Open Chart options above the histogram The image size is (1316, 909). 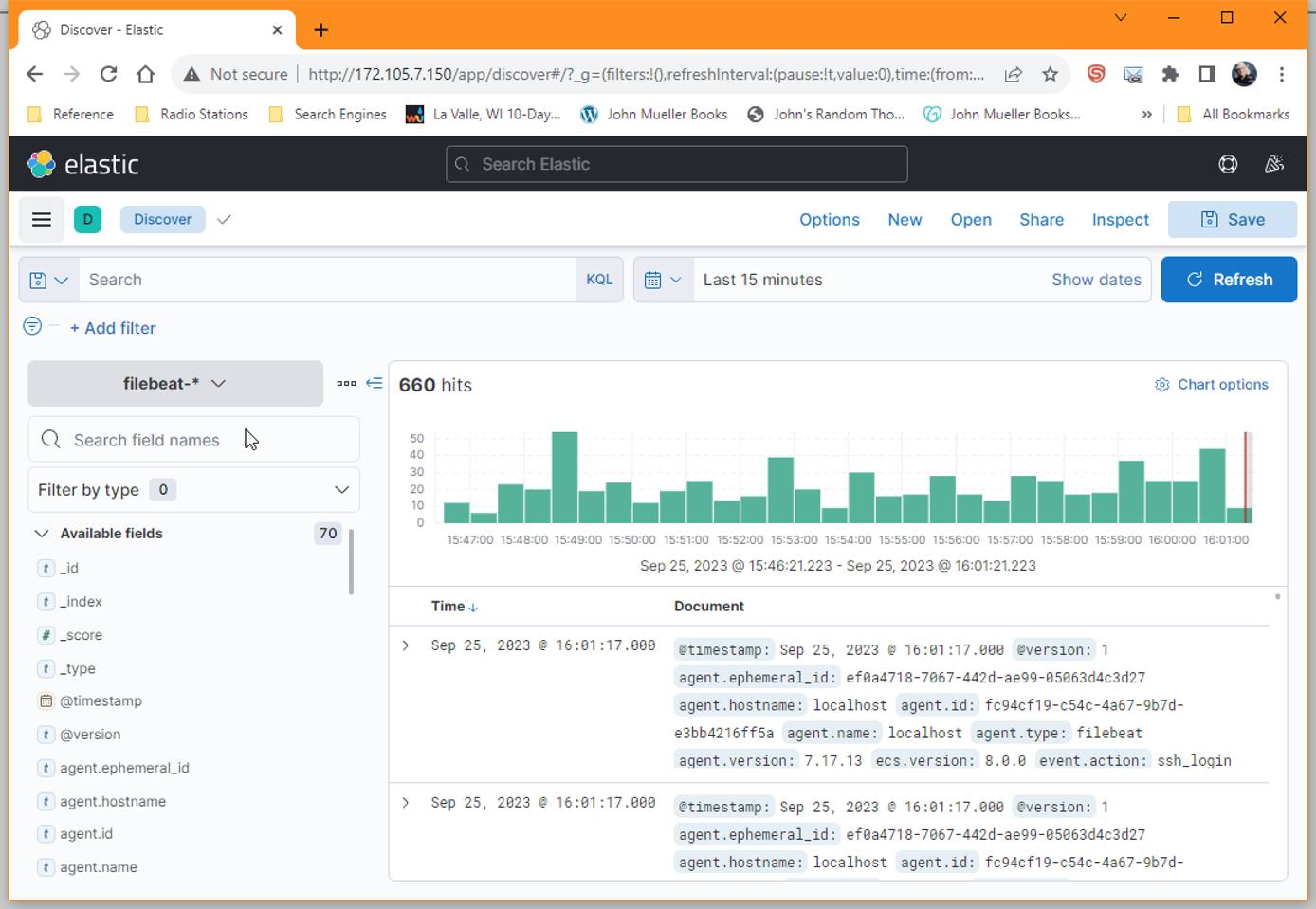point(1211,384)
